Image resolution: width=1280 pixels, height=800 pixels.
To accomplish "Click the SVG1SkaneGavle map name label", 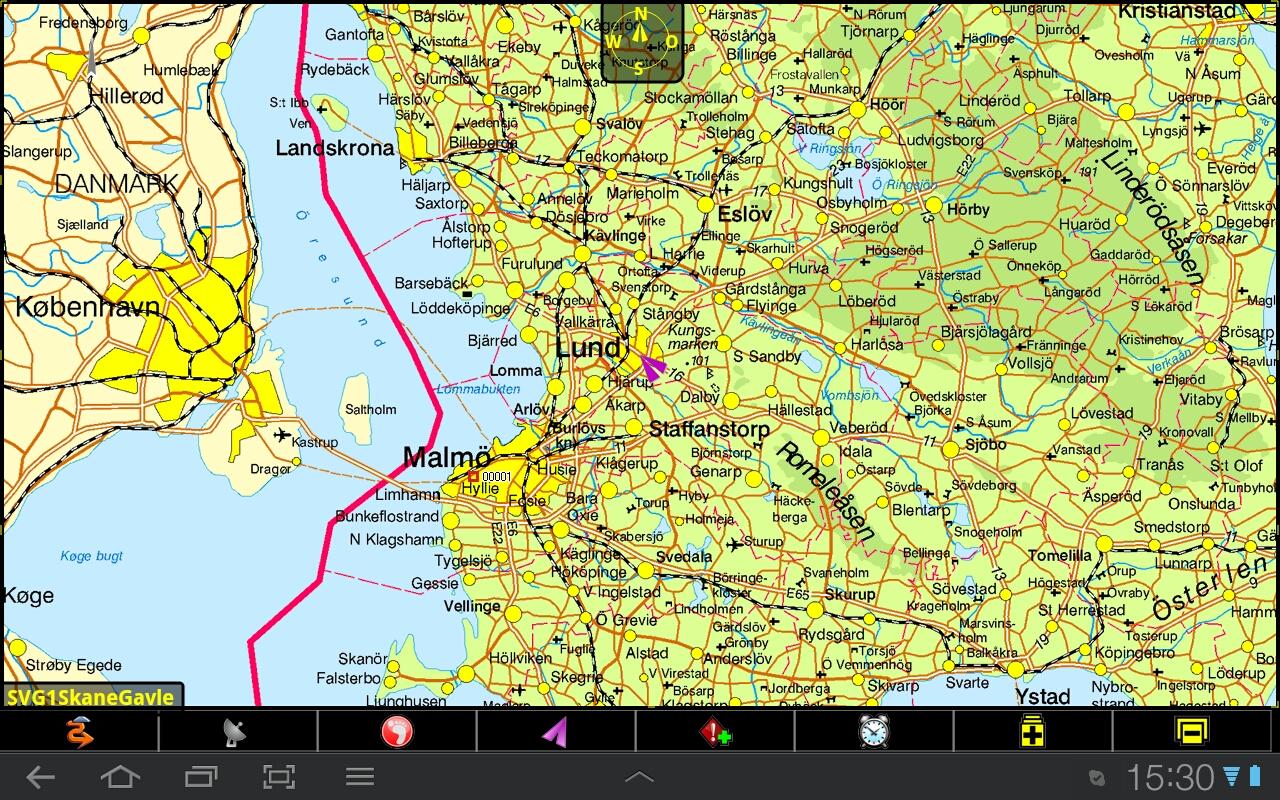I will coord(92,698).
